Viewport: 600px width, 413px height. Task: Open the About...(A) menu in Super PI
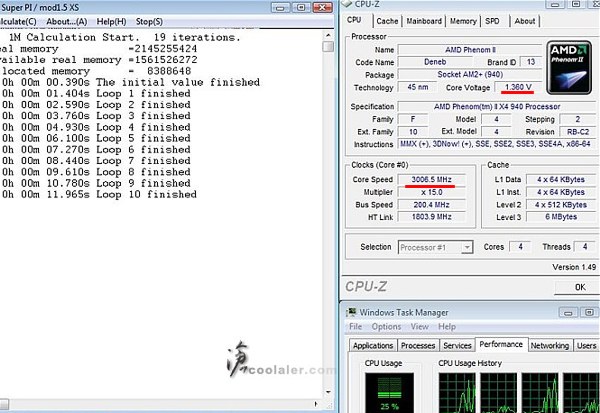pos(67,22)
